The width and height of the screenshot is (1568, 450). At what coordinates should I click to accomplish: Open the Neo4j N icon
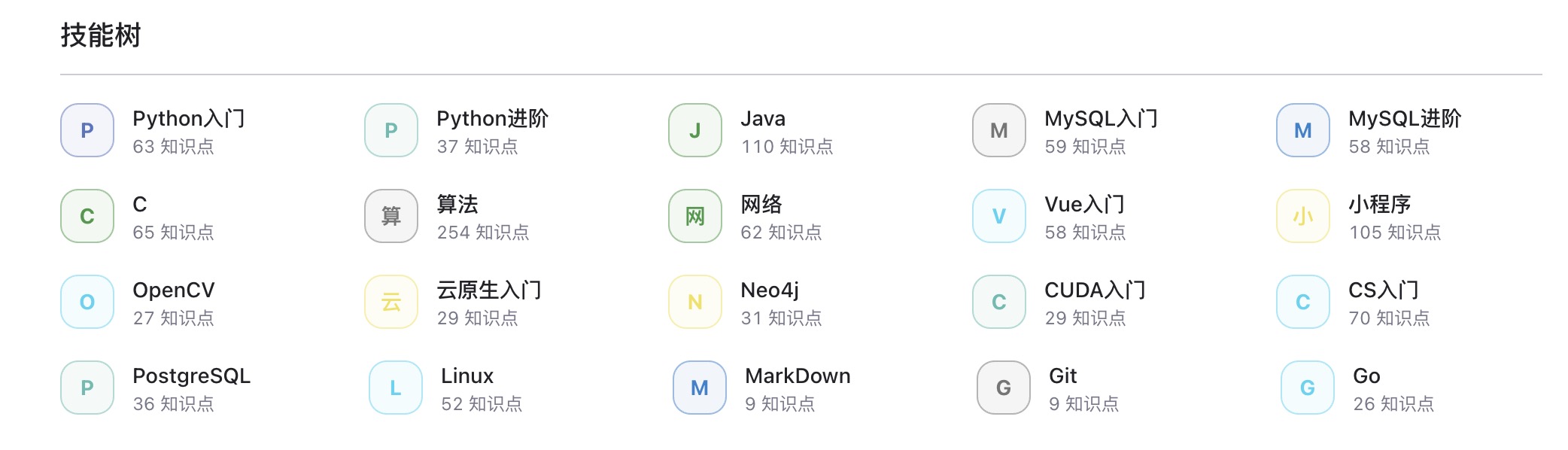[695, 302]
